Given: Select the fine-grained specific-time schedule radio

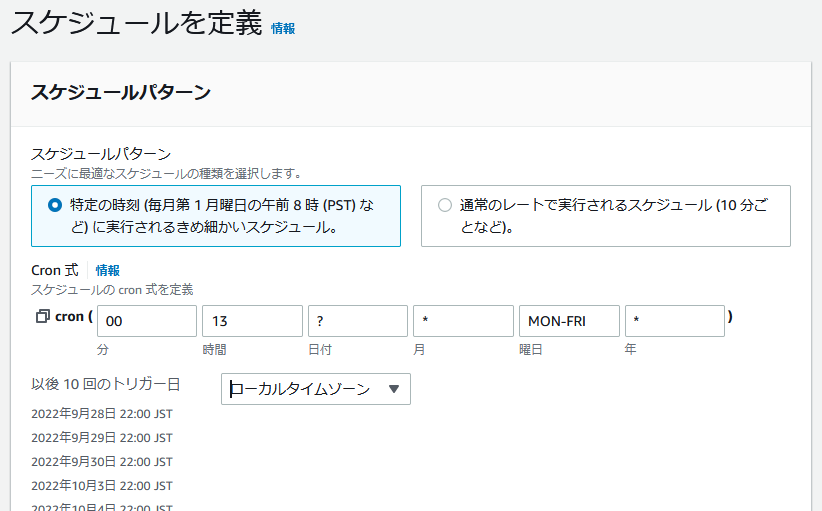Looking at the screenshot, I should (x=55, y=205).
